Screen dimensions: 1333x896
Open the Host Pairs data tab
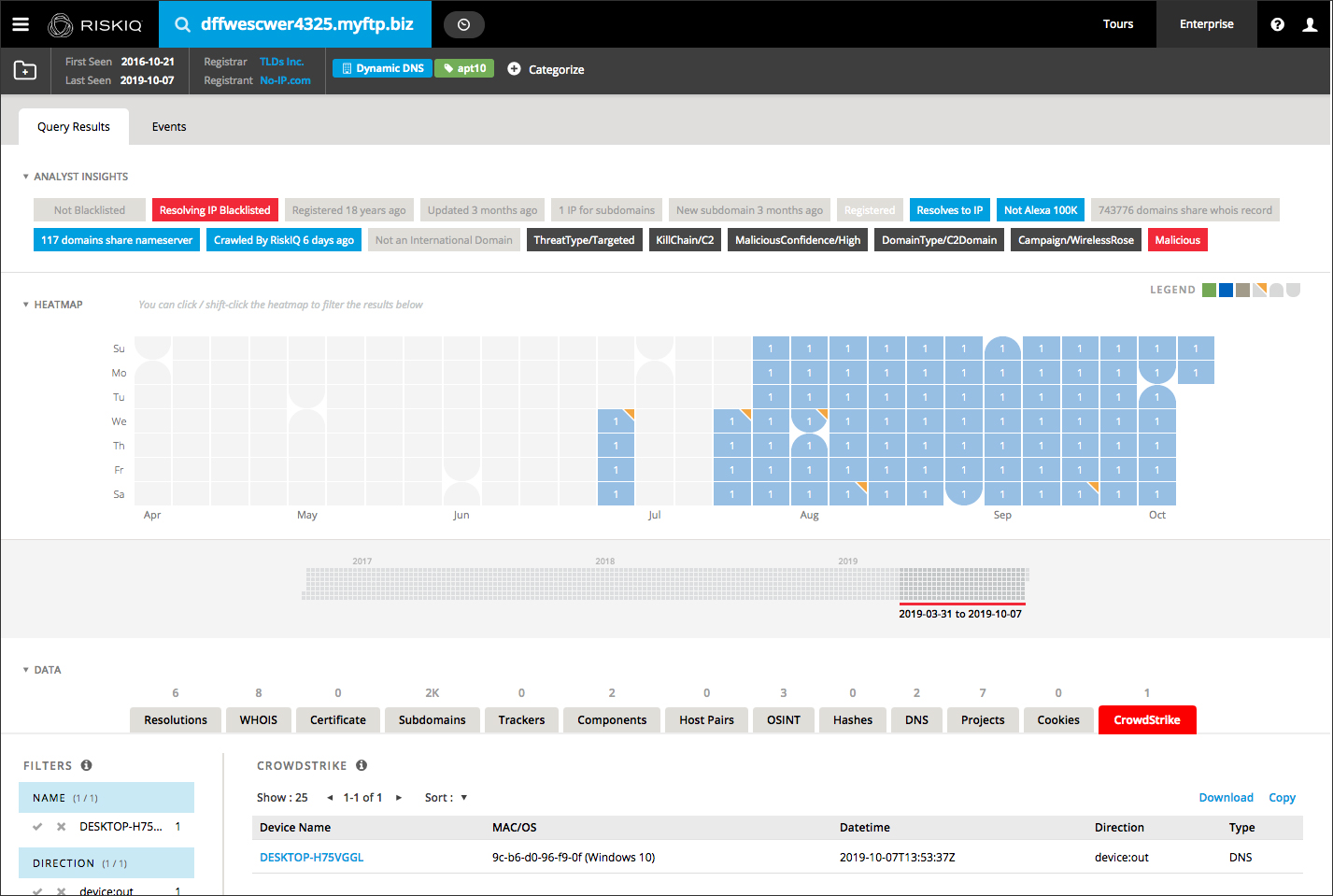coord(707,720)
